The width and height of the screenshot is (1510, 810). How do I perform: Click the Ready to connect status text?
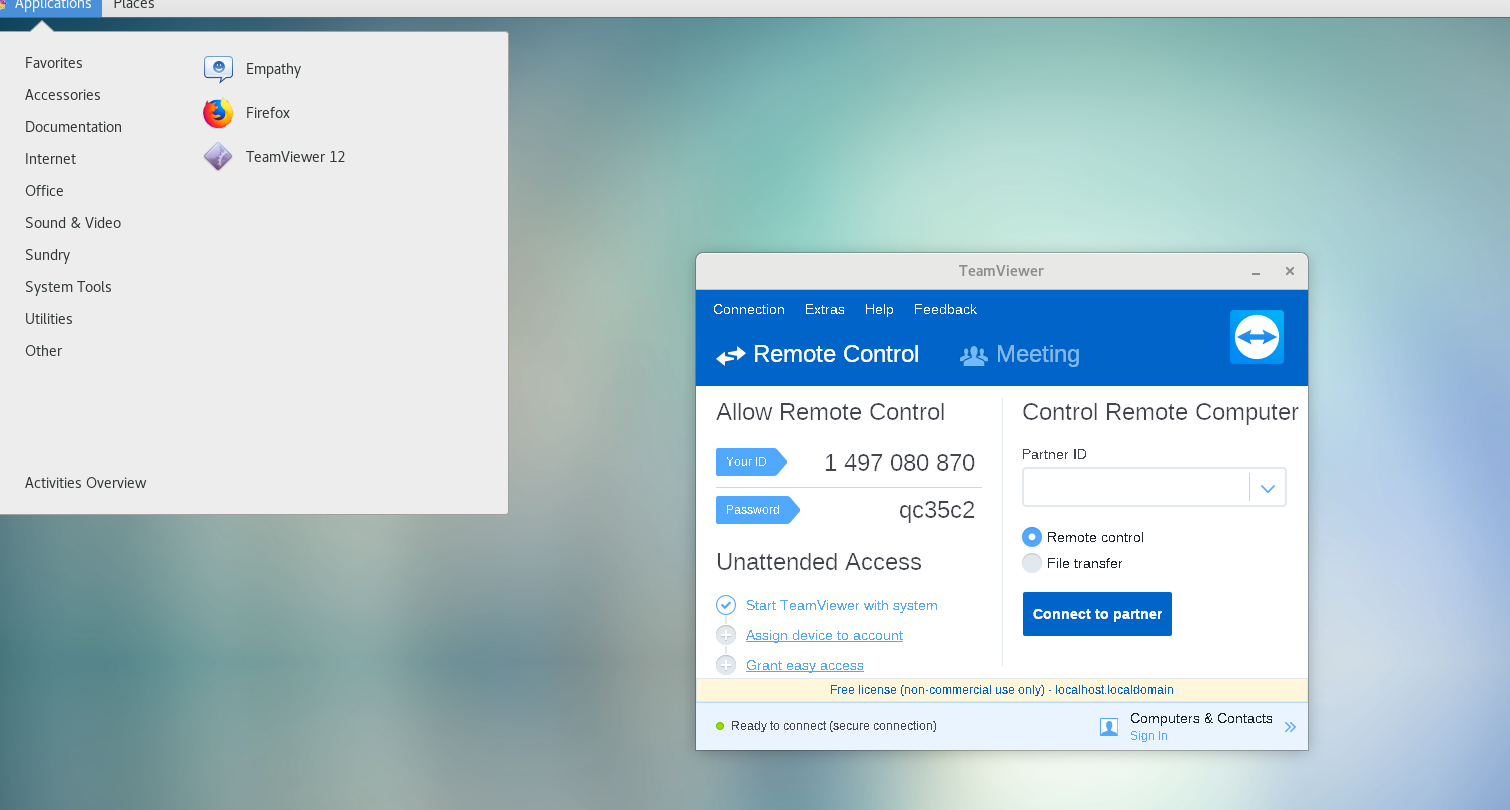pyautogui.click(x=834, y=726)
